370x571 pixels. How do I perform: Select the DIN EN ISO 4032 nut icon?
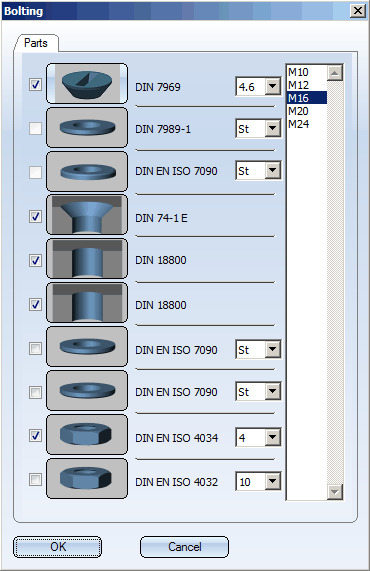(x=87, y=479)
